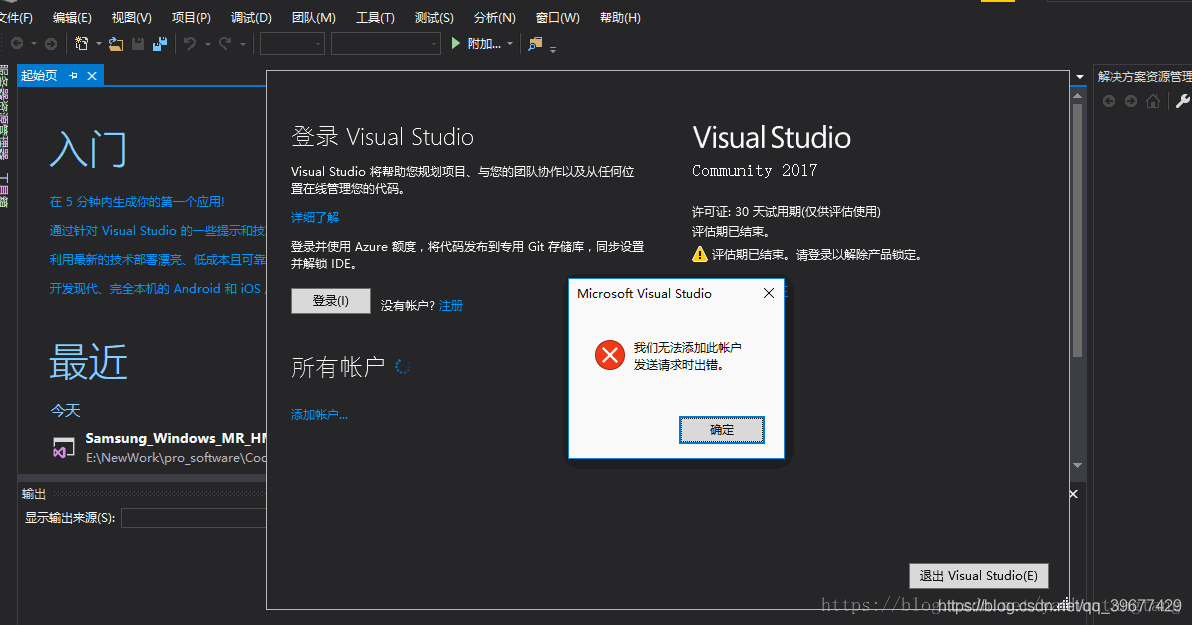Open the back navigation history dropdown

33,44
